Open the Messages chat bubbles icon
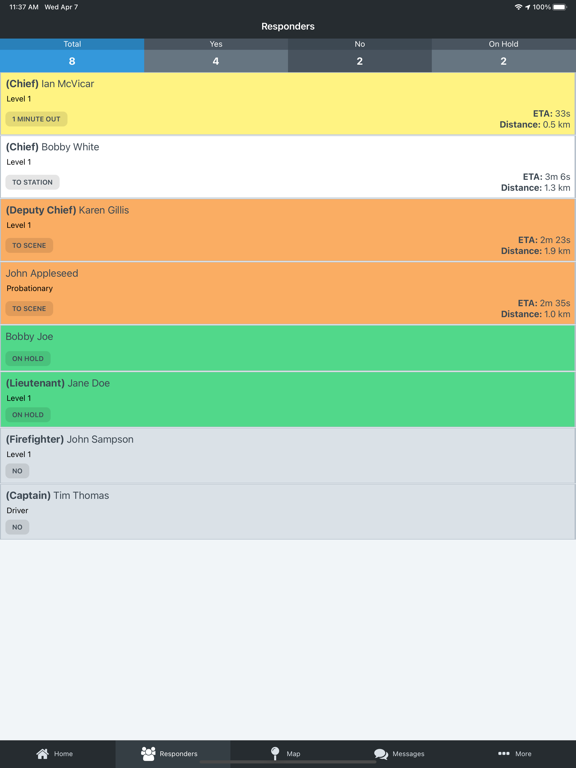 381,754
